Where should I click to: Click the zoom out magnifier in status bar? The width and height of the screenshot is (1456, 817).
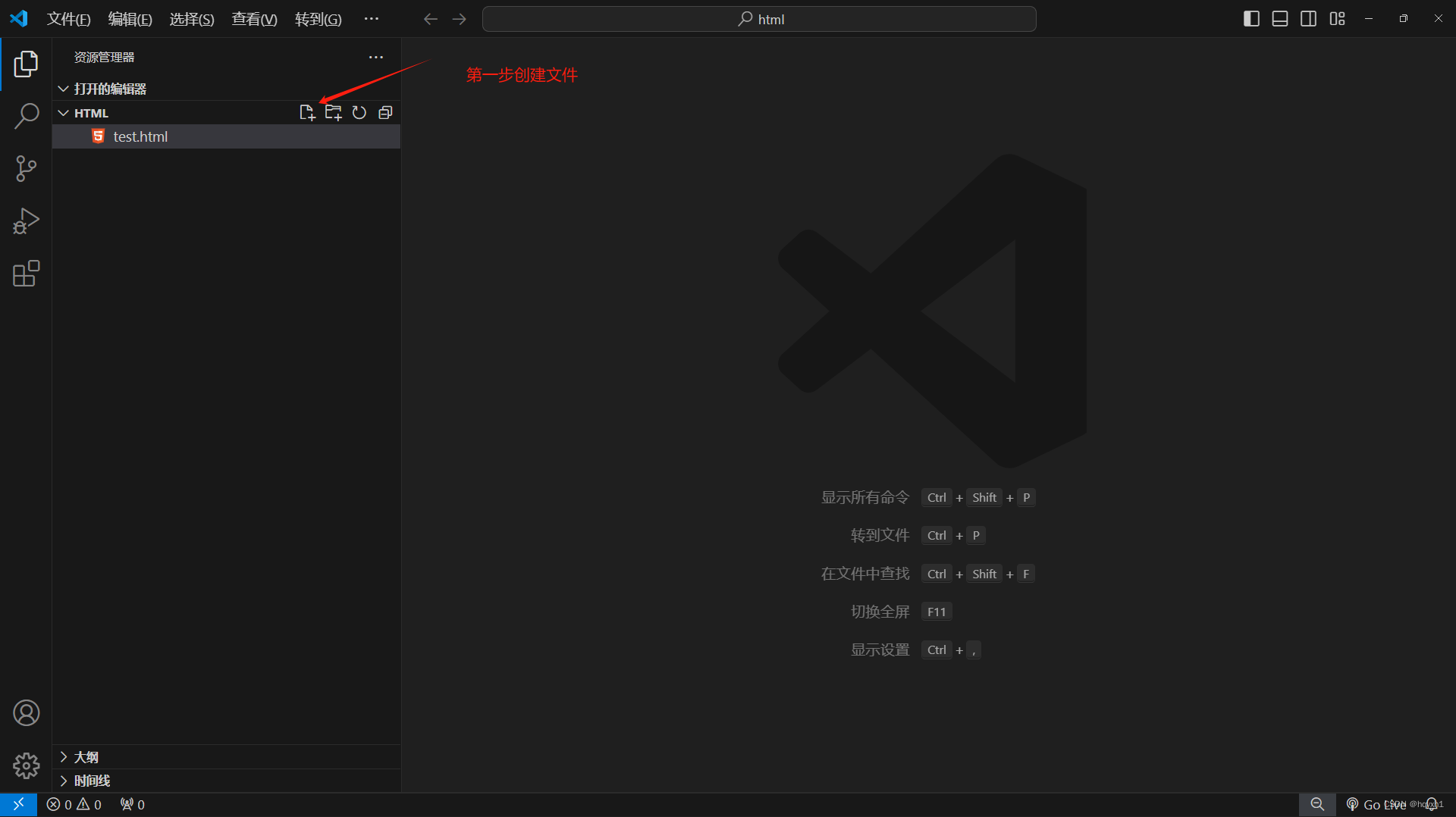tap(1317, 805)
